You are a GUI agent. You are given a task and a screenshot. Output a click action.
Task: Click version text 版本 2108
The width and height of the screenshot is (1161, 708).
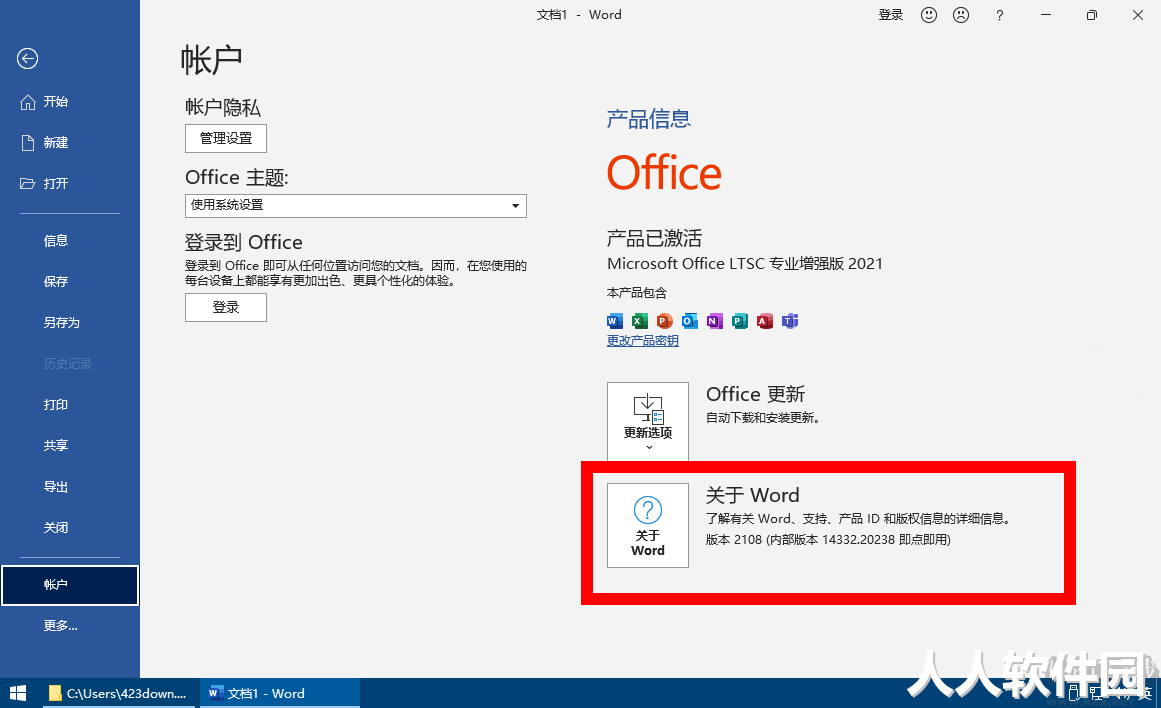(x=828, y=540)
